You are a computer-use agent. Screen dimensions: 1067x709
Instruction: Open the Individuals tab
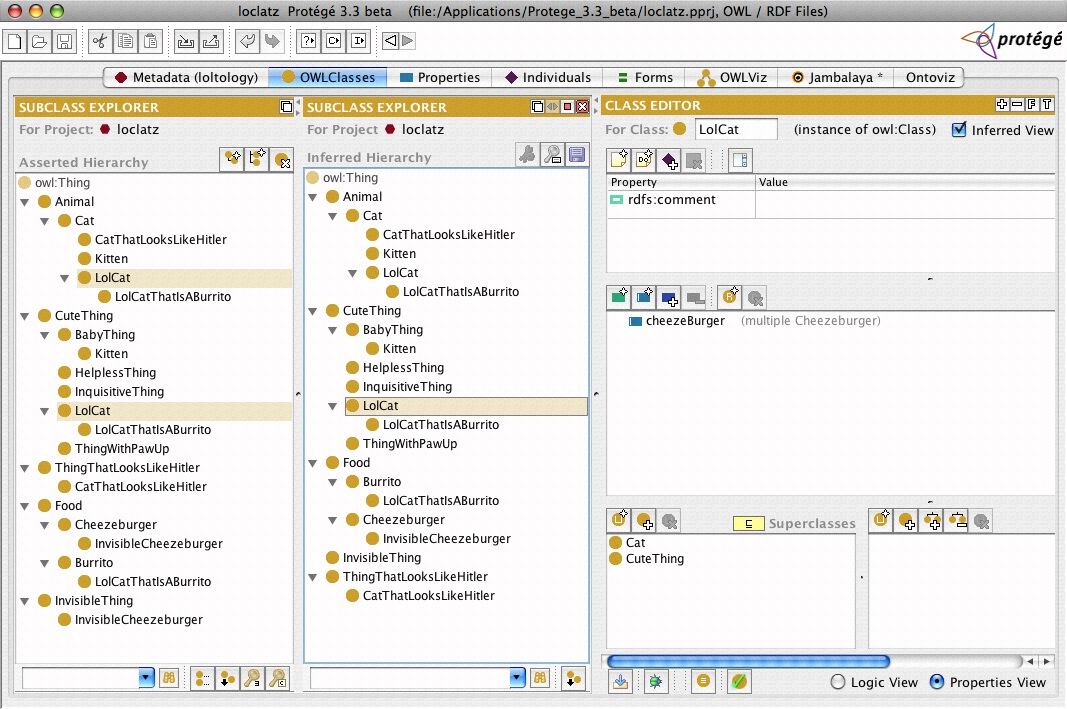pos(548,78)
